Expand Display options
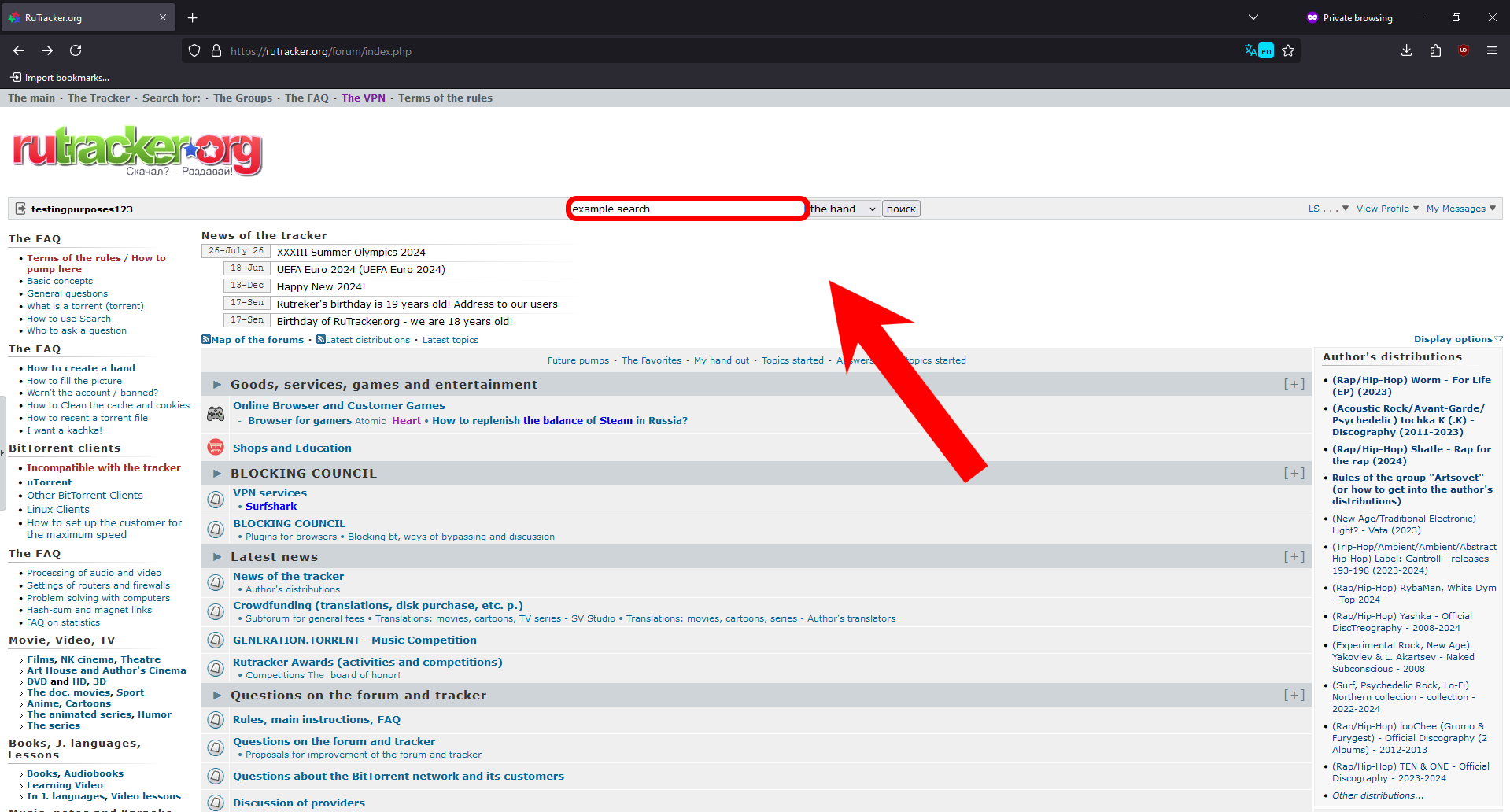The image size is (1510, 812). (x=1458, y=339)
